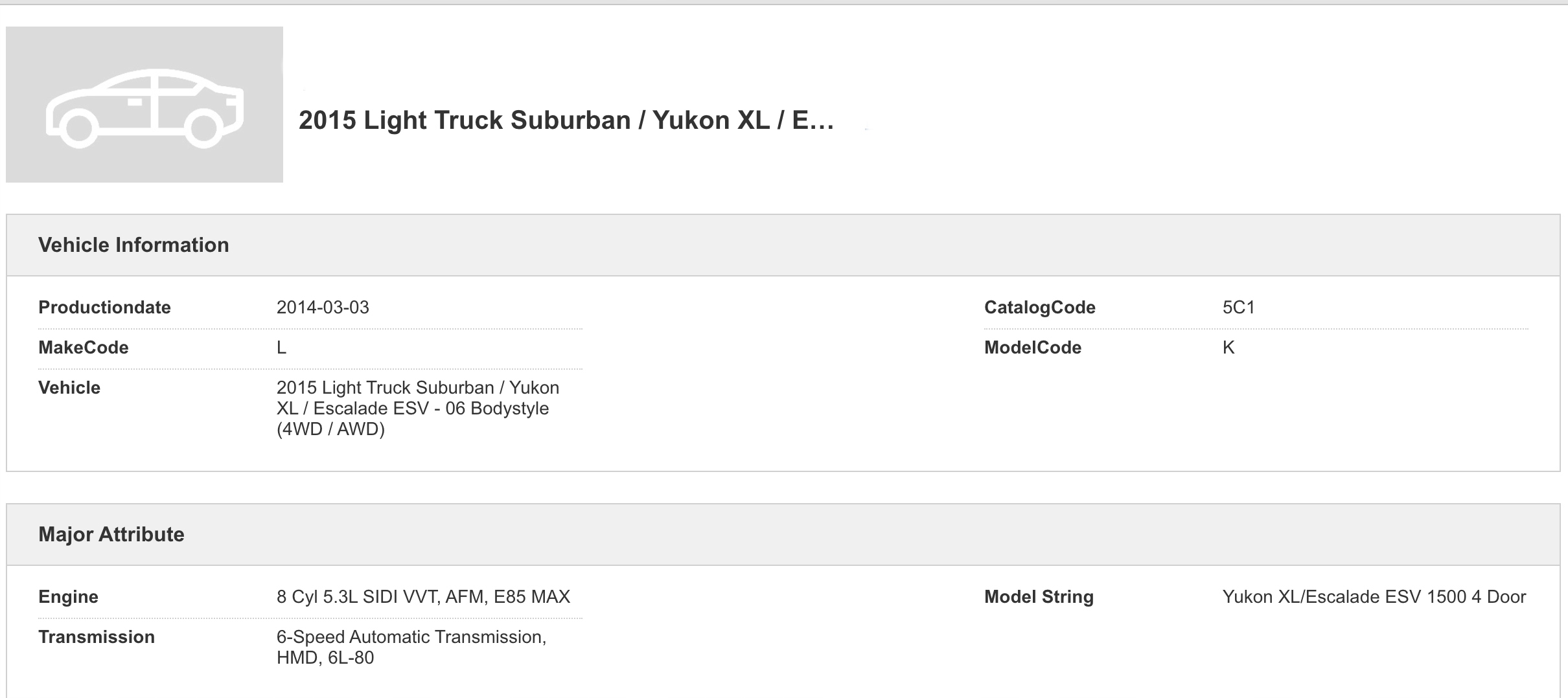Select the MakeCode value L
This screenshot has height=698, width=1568.
coord(281,348)
